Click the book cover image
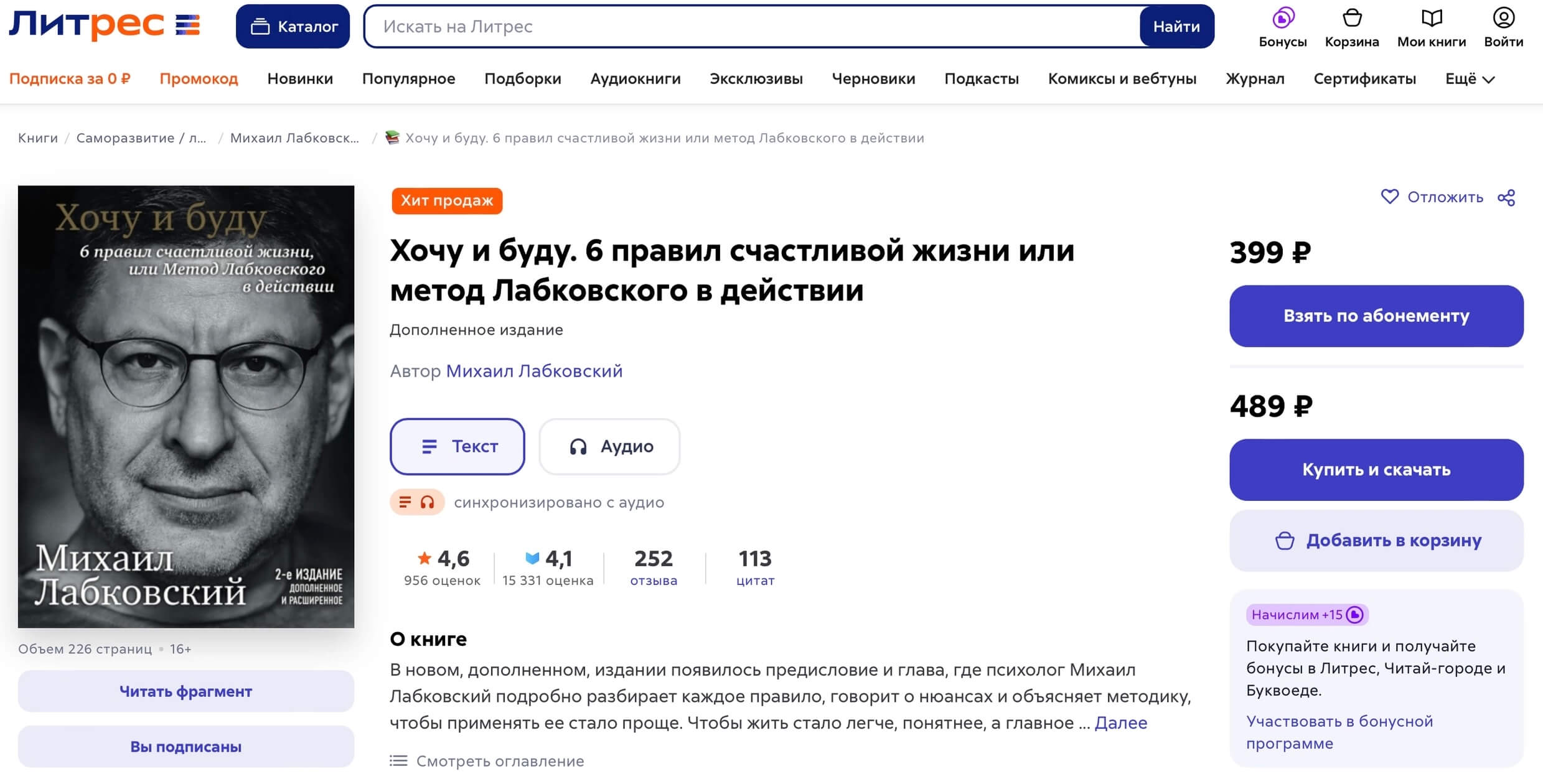1543x784 pixels. pyautogui.click(x=186, y=406)
